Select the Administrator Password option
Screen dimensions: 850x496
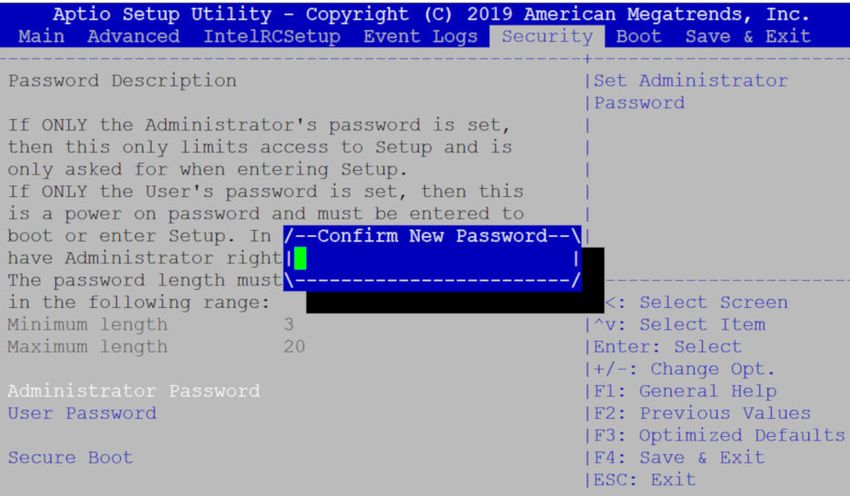(x=134, y=391)
